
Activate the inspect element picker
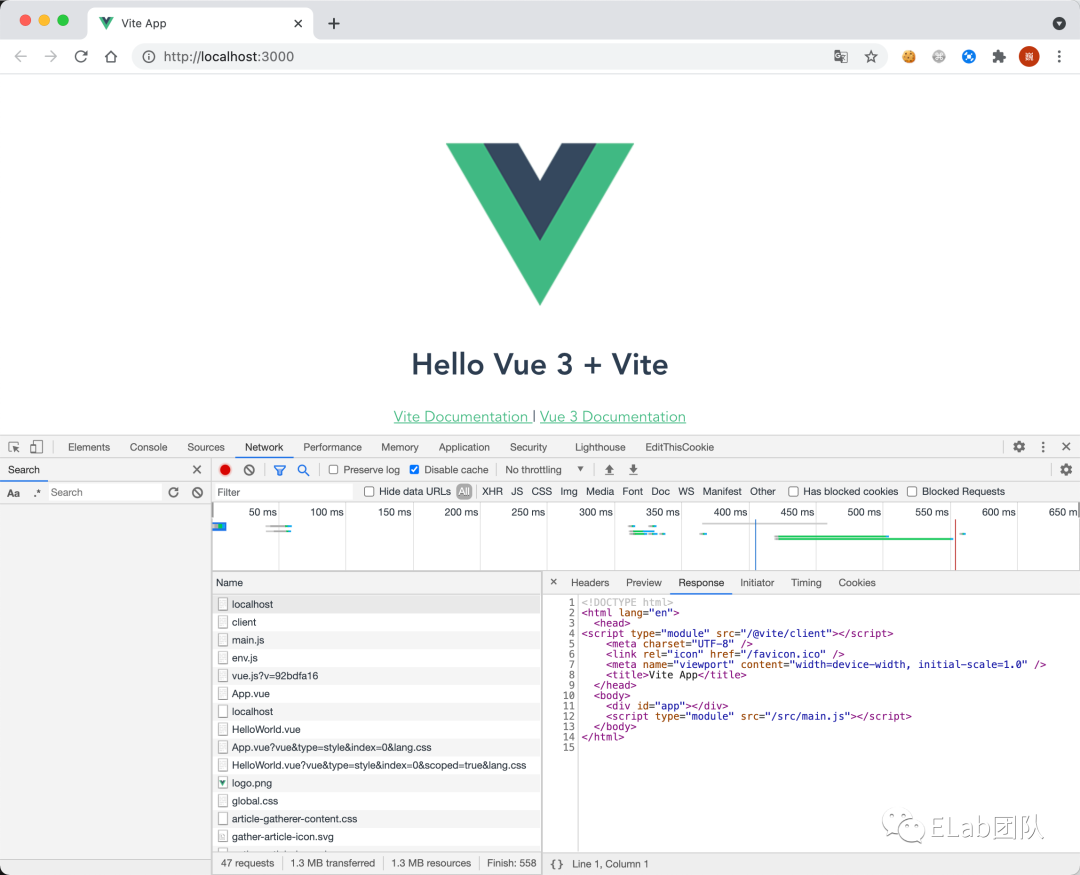pos(14,447)
